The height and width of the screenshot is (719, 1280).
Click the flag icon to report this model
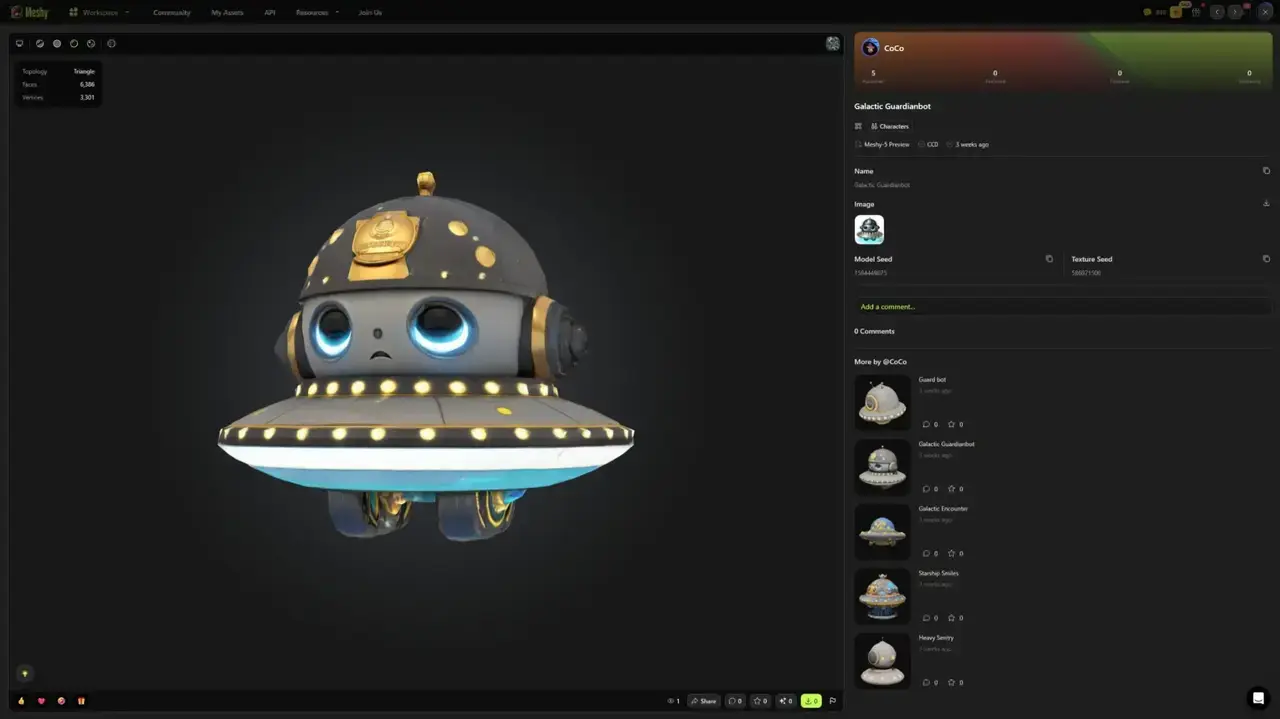832,701
